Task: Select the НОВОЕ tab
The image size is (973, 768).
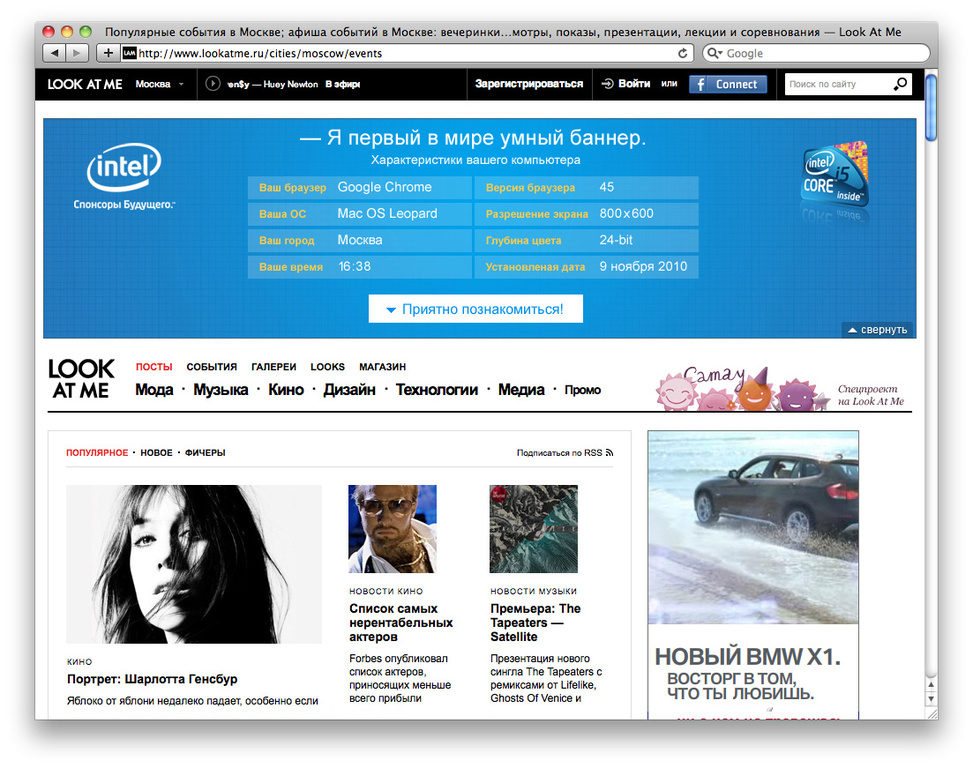Action: coord(156,453)
